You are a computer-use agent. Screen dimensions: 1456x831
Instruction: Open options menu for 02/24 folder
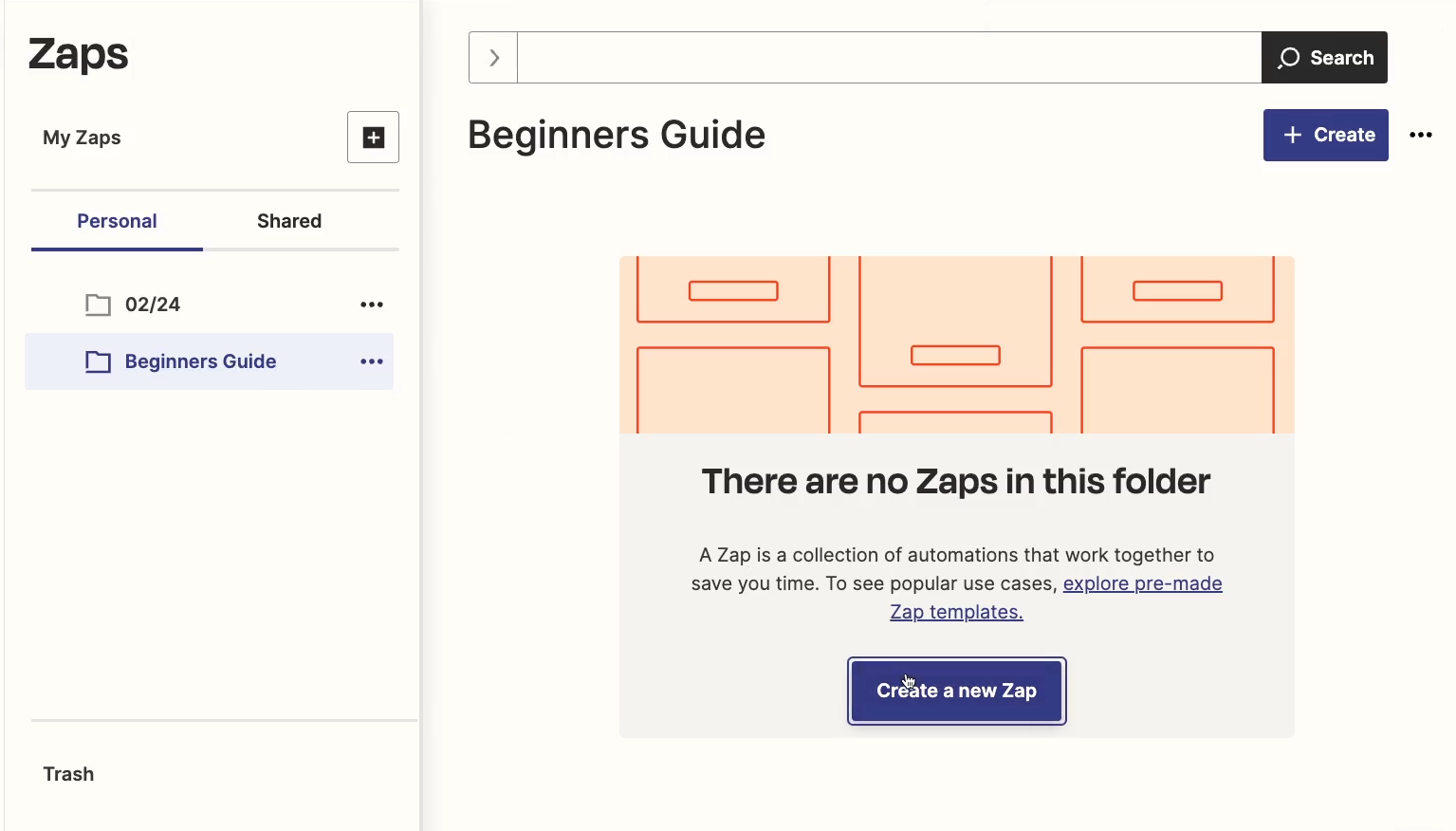tap(372, 305)
